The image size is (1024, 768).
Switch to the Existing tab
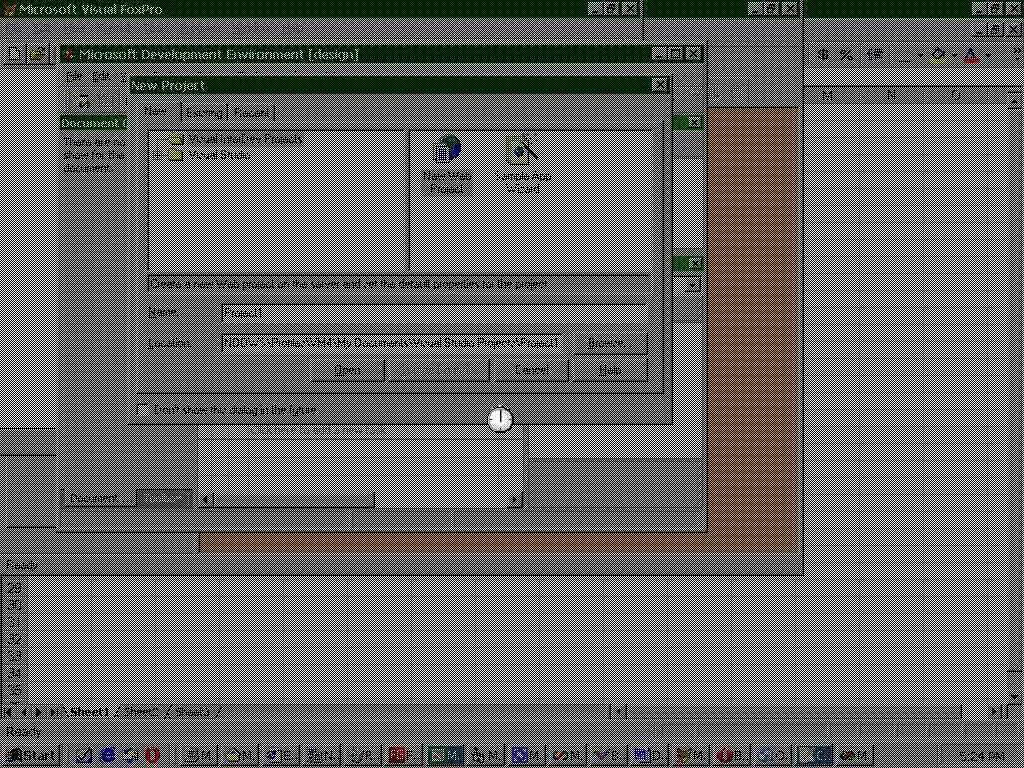(204, 112)
